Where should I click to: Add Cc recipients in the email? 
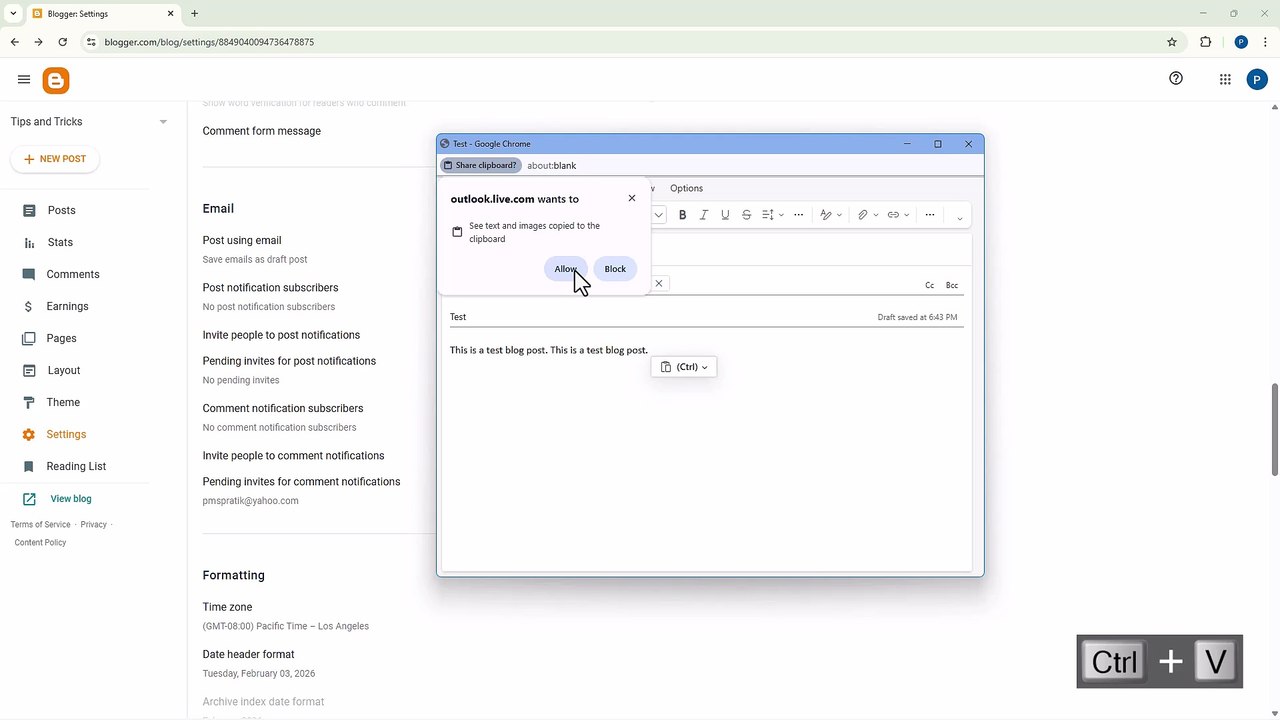[x=929, y=285]
